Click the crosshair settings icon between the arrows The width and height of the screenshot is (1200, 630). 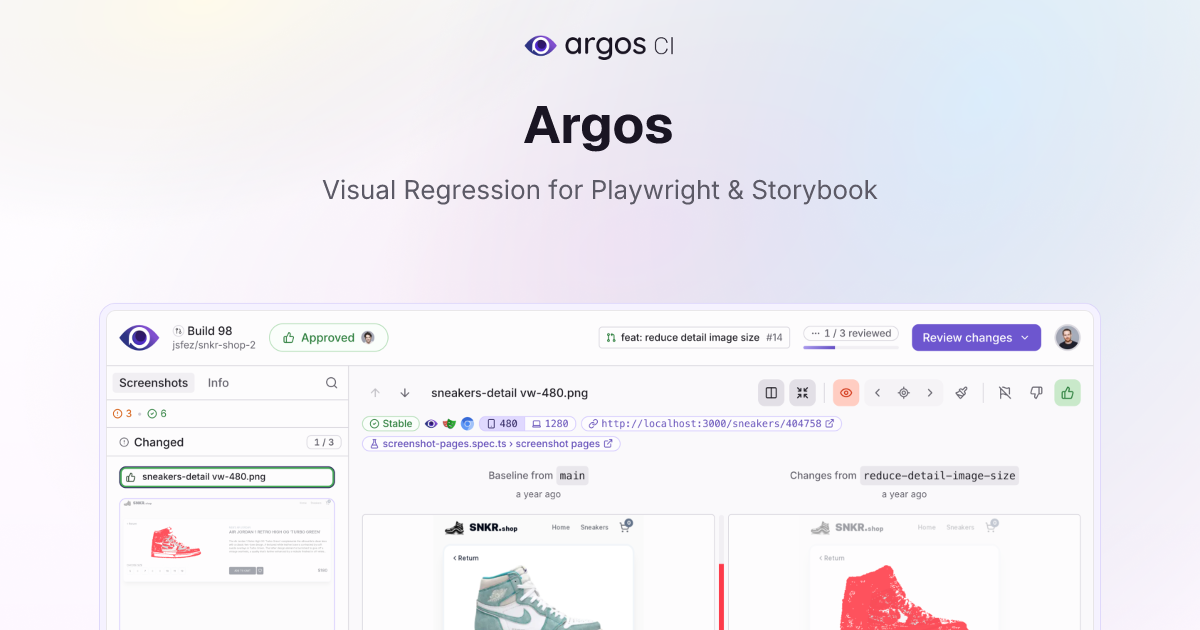tap(903, 392)
